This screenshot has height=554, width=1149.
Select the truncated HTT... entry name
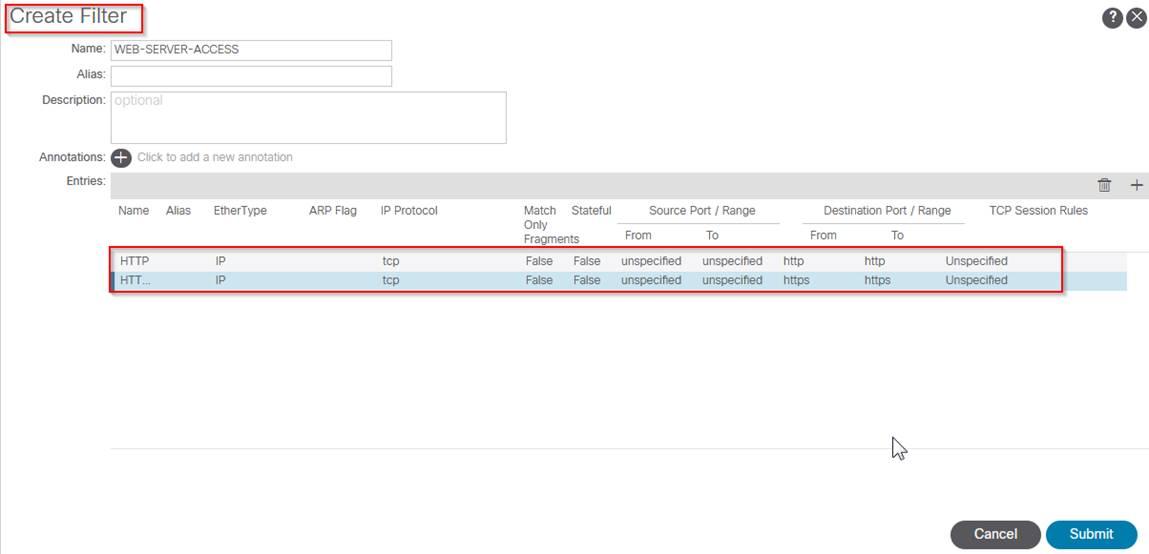[135, 280]
